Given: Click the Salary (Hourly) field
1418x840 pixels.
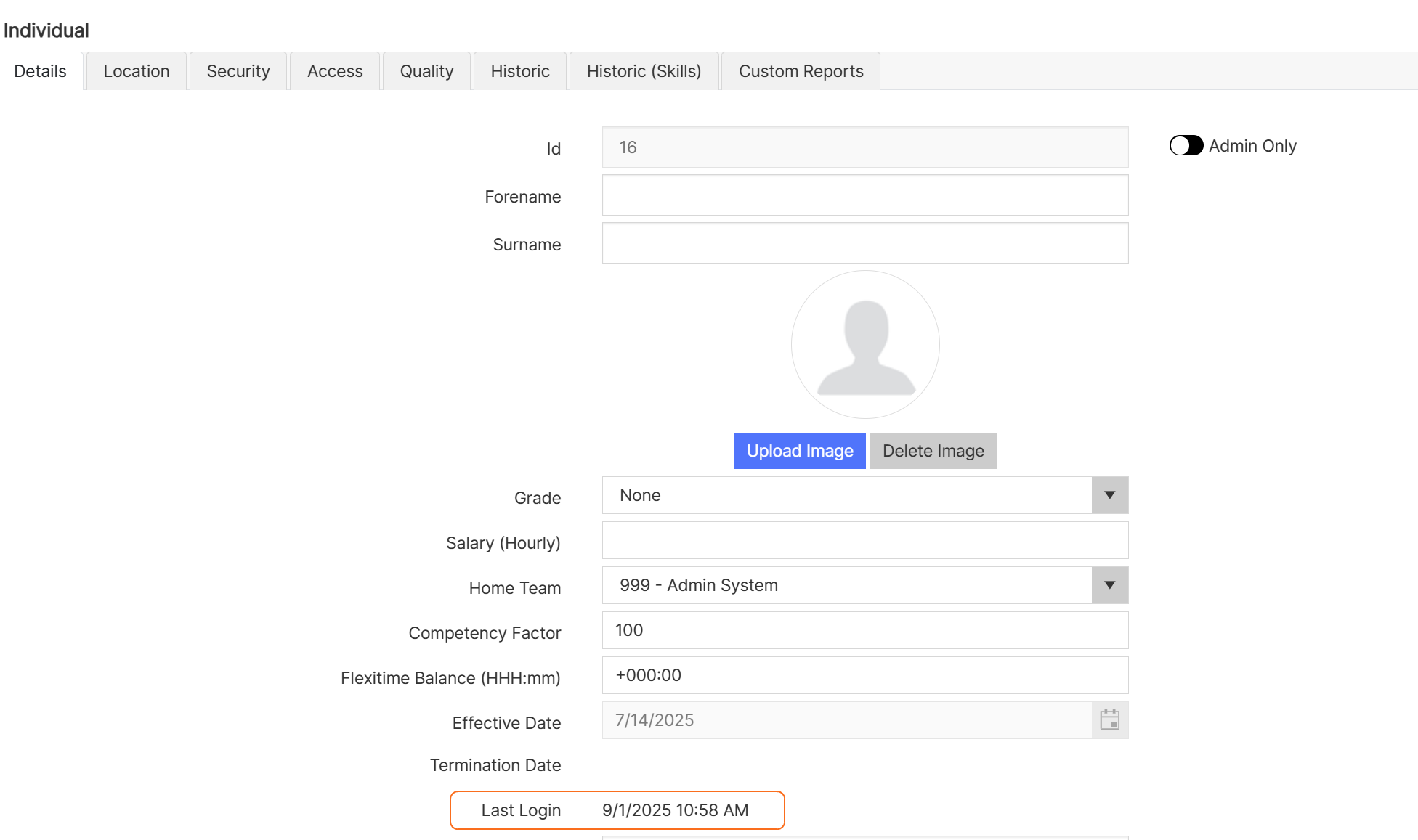Looking at the screenshot, I should tap(864, 540).
